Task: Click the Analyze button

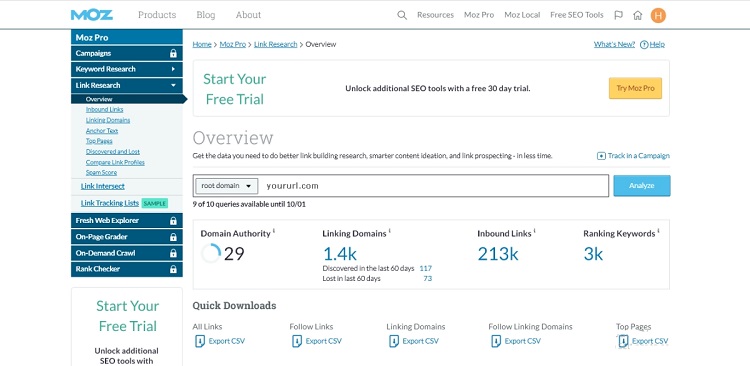Action: [642, 186]
